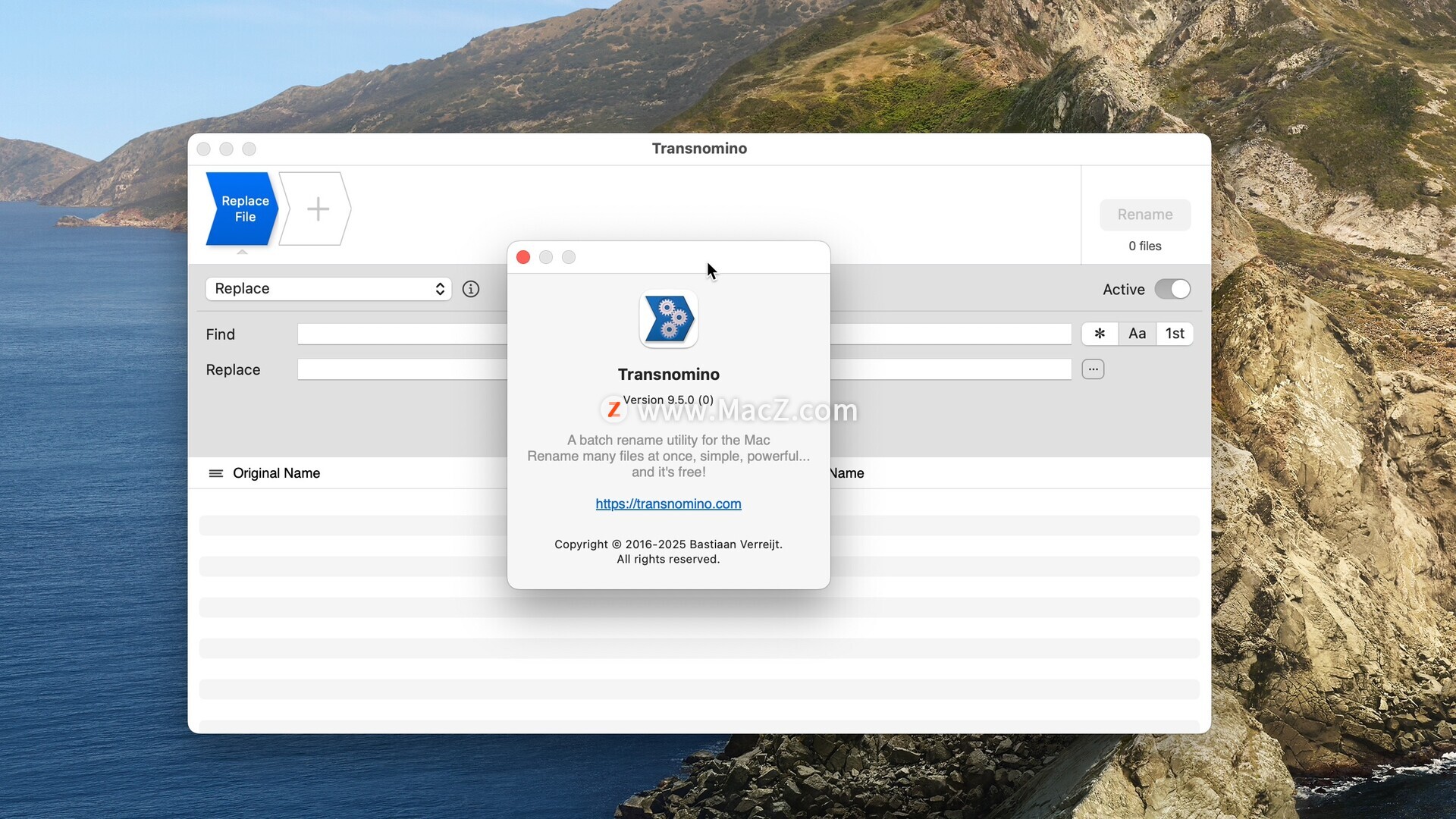Click the 0 files count label

(x=1145, y=246)
